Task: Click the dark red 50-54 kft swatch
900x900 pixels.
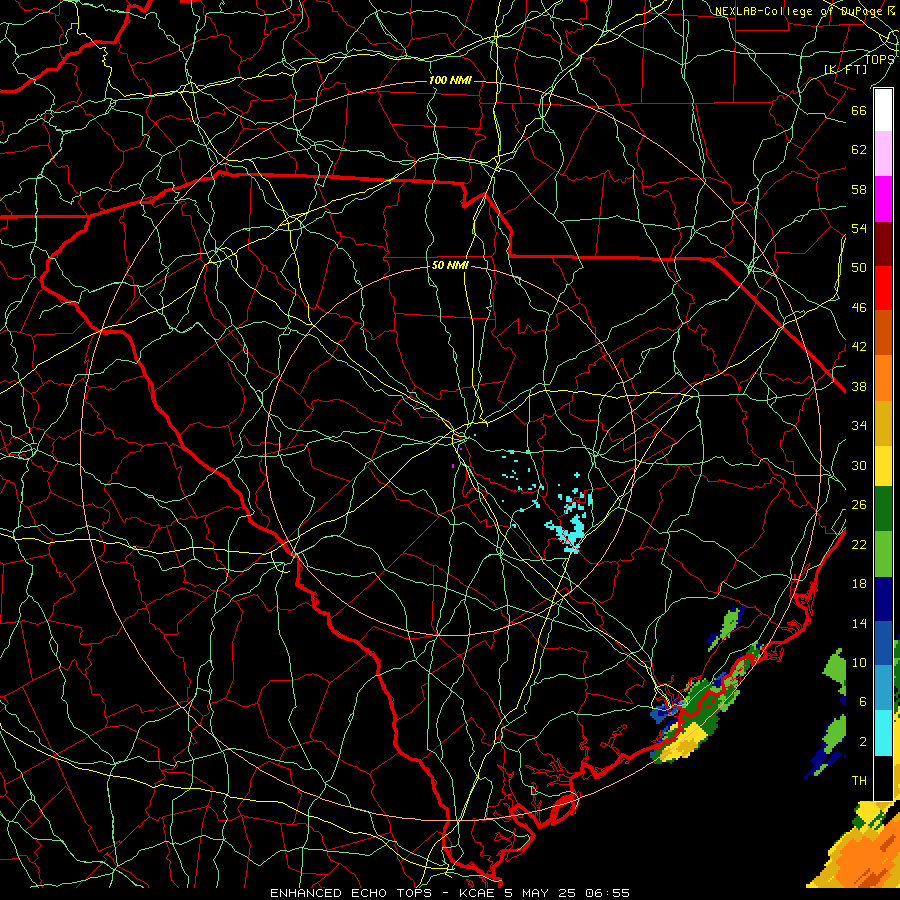Action: click(883, 244)
